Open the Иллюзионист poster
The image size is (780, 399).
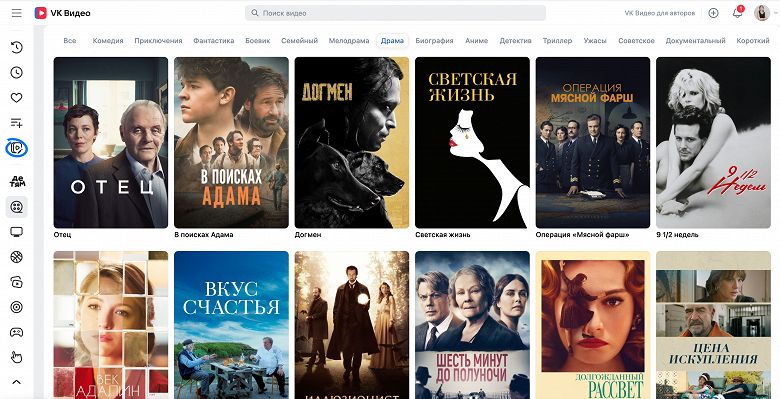(x=352, y=325)
